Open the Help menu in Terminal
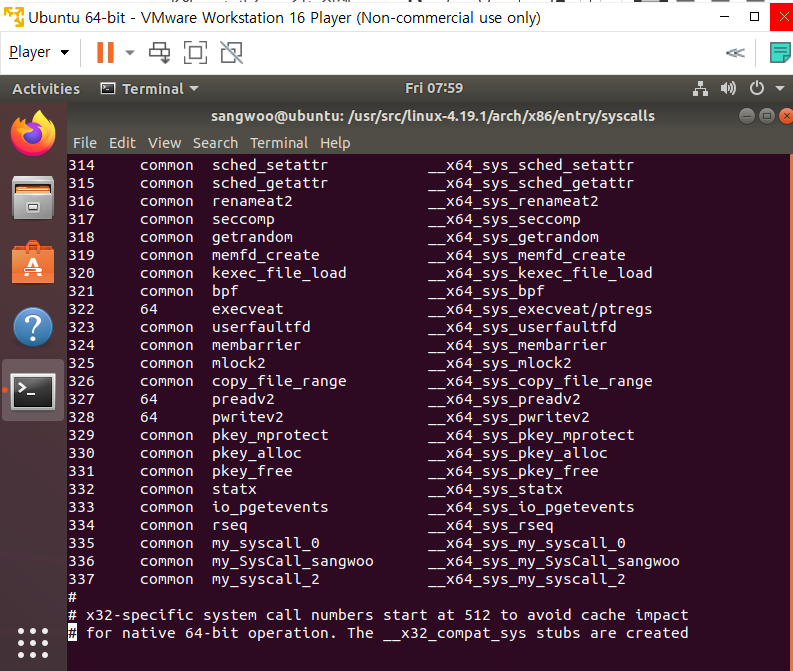The width and height of the screenshot is (793, 671). click(x=335, y=143)
